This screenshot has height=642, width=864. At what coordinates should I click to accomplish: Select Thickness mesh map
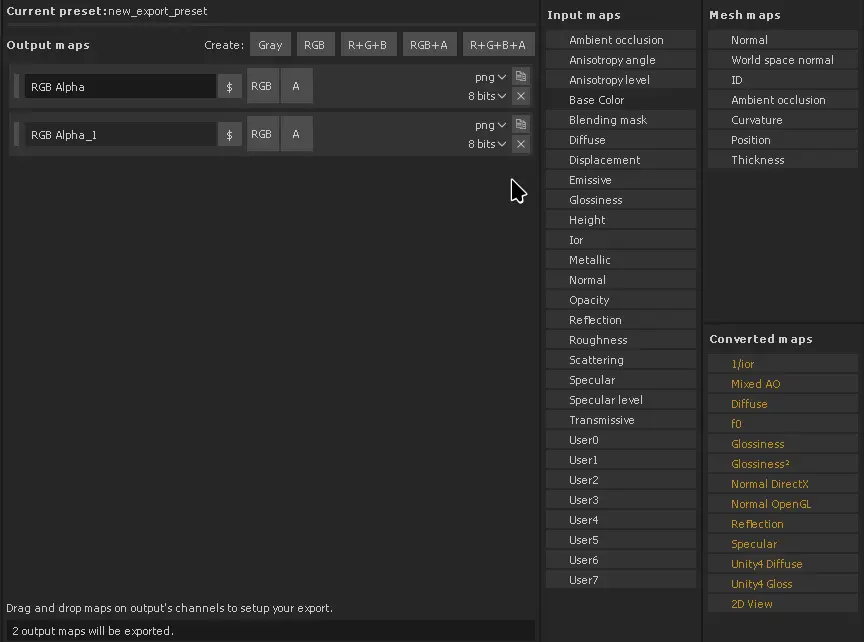[x=783, y=160]
